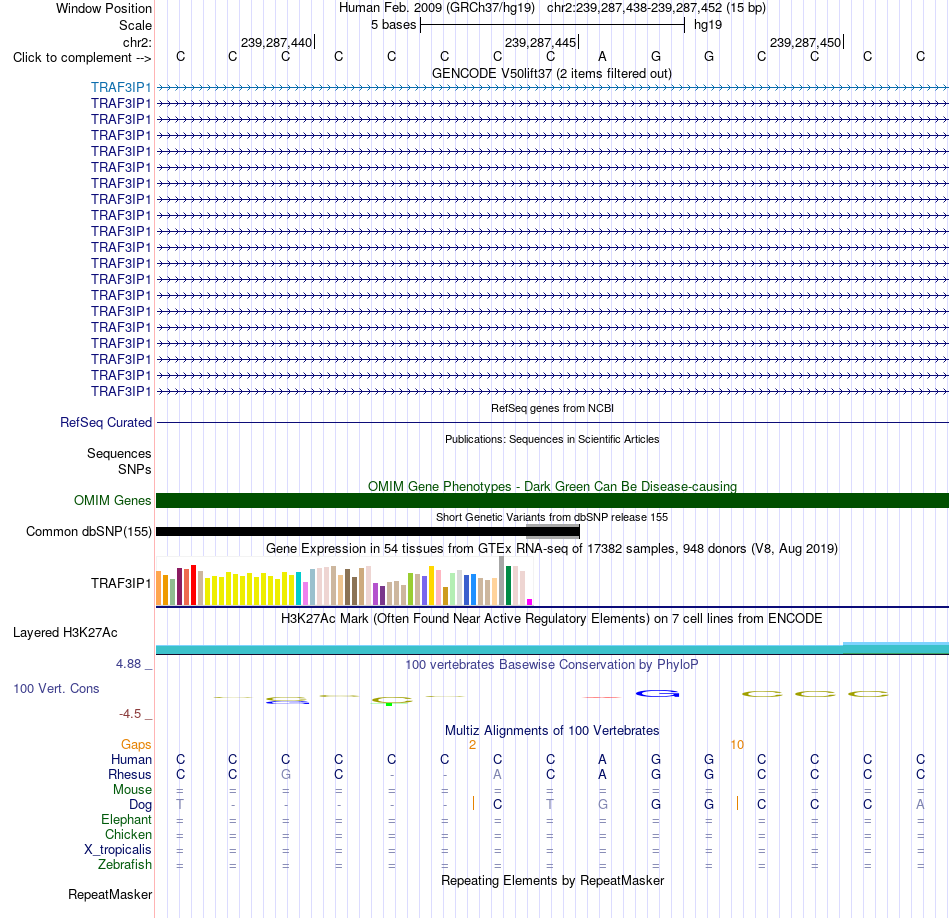Click the dark green bar in GTEx chart
The height and width of the screenshot is (918, 950).
508,585
